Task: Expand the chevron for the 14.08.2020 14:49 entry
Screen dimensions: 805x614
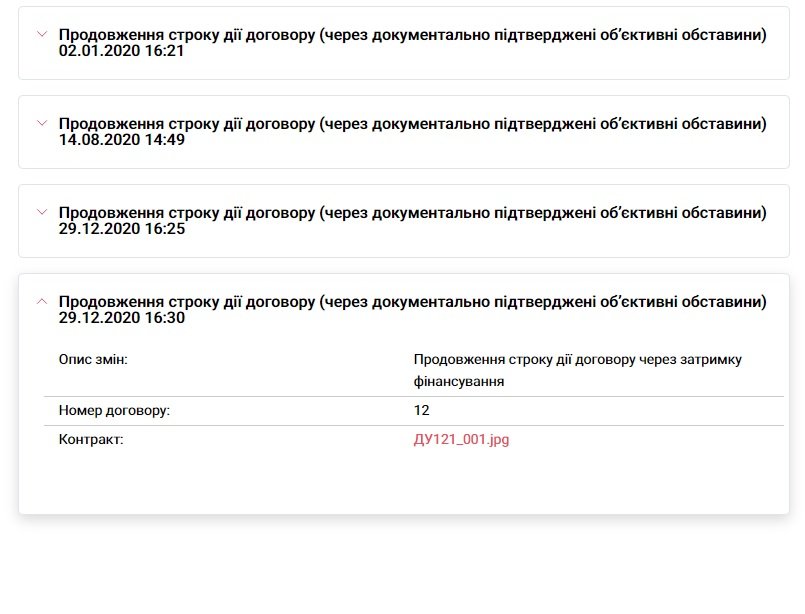Action: [41, 123]
